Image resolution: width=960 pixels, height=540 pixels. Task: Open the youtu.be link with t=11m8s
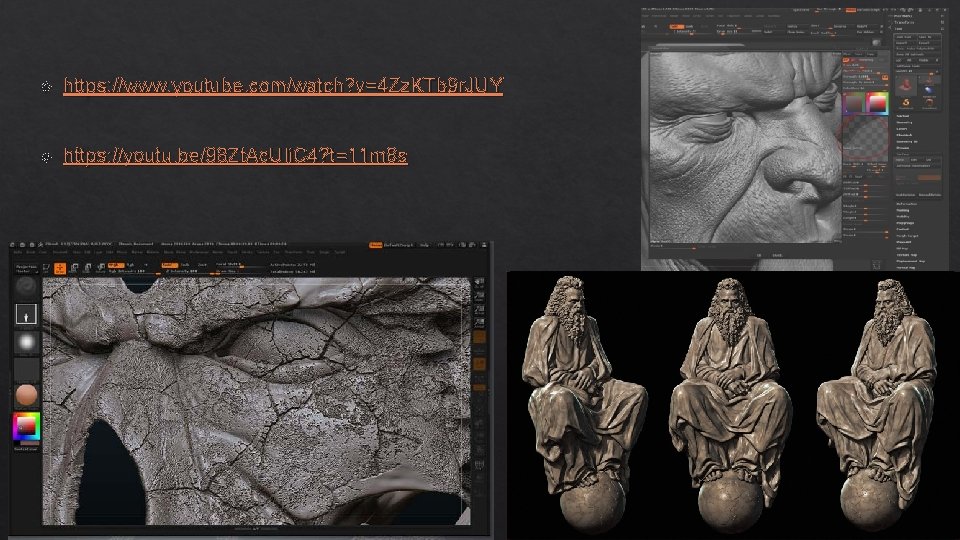tap(235, 156)
